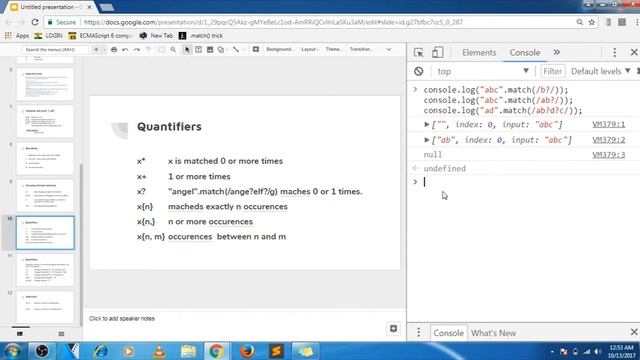
Task: Reload the page with refresh button
Action: (35, 22)
